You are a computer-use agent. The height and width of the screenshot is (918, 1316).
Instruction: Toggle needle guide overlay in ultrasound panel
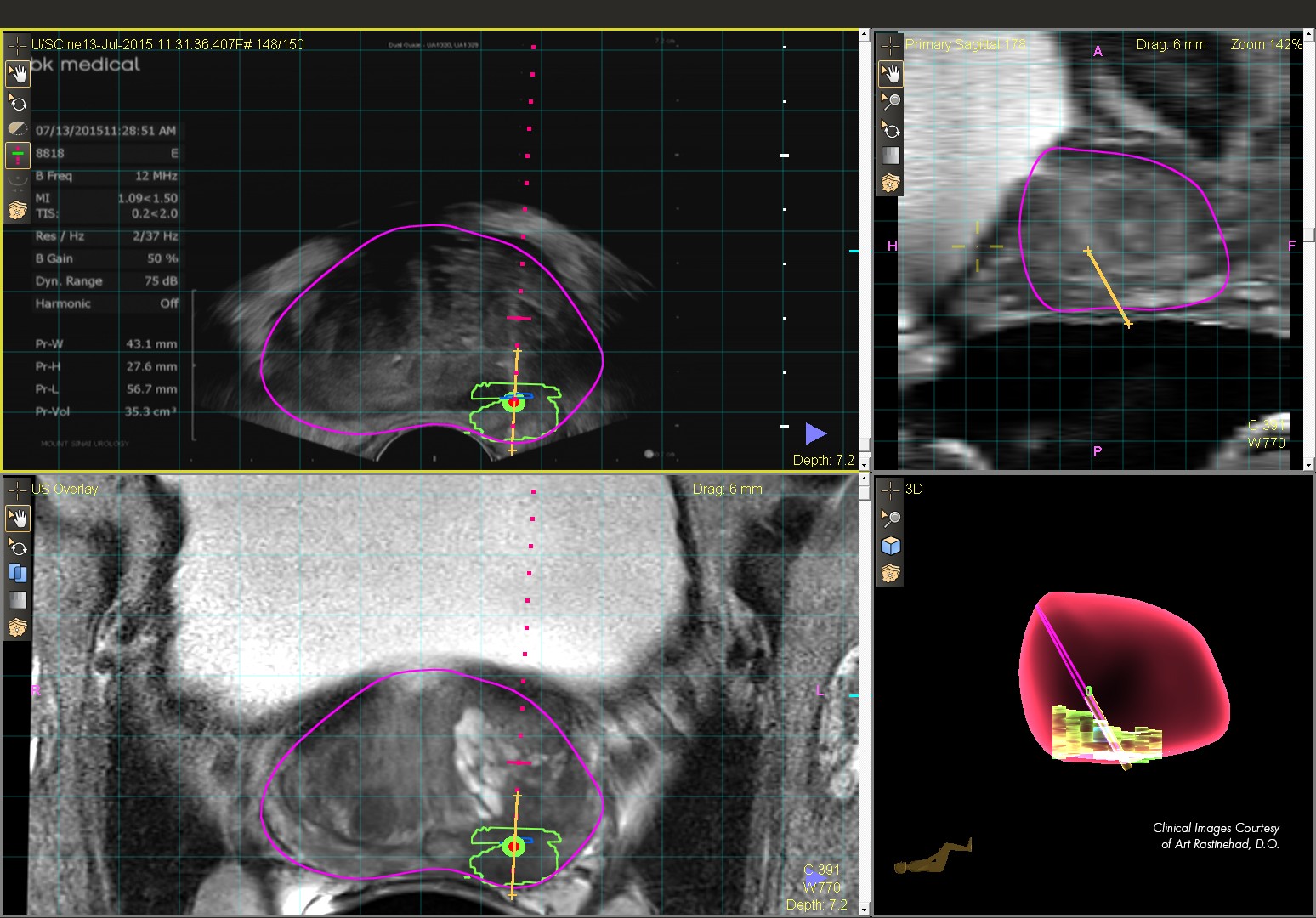point(17,155)
